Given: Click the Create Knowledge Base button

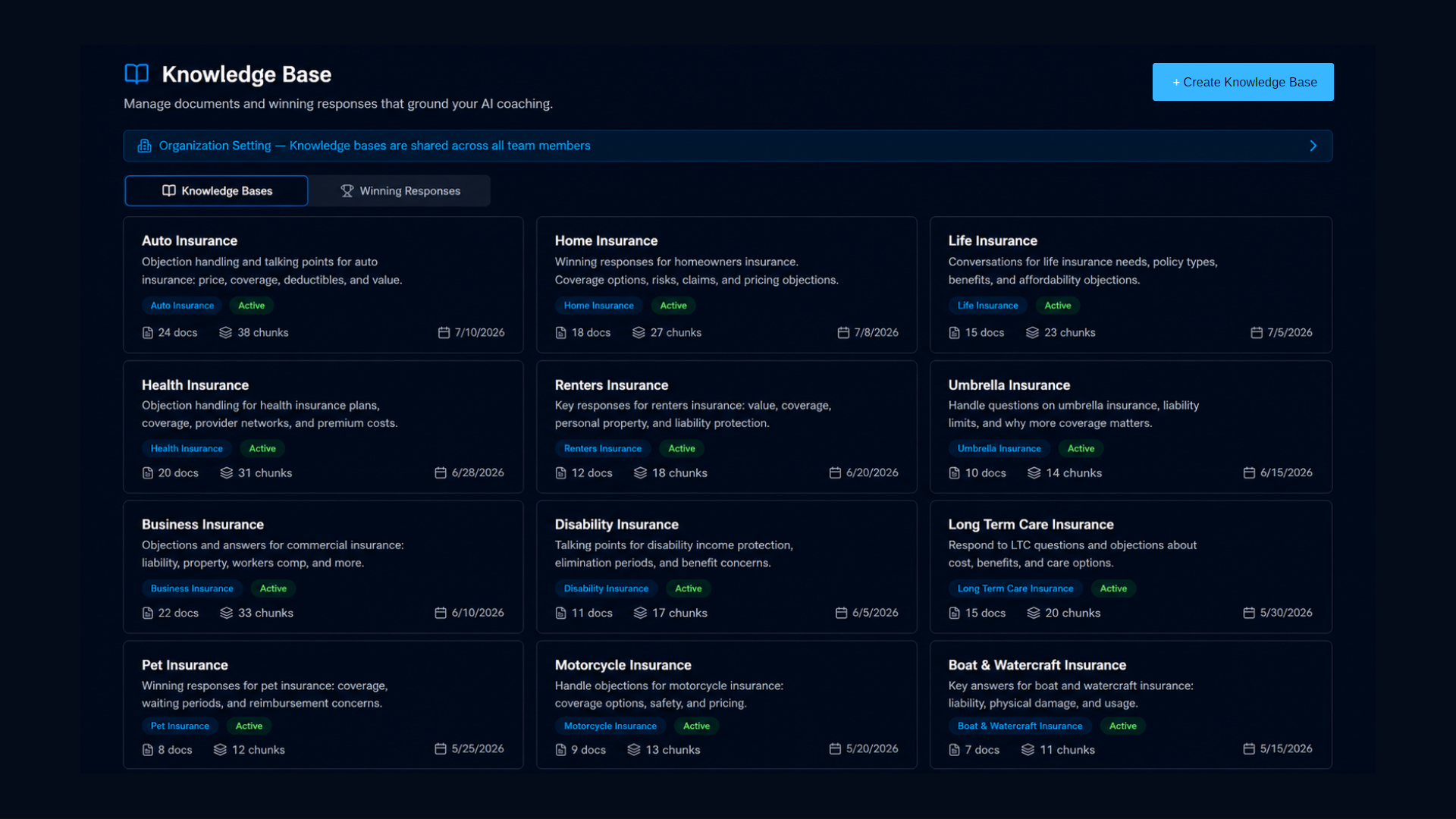Looking at the screenshot, I should tap(1243, 82).
